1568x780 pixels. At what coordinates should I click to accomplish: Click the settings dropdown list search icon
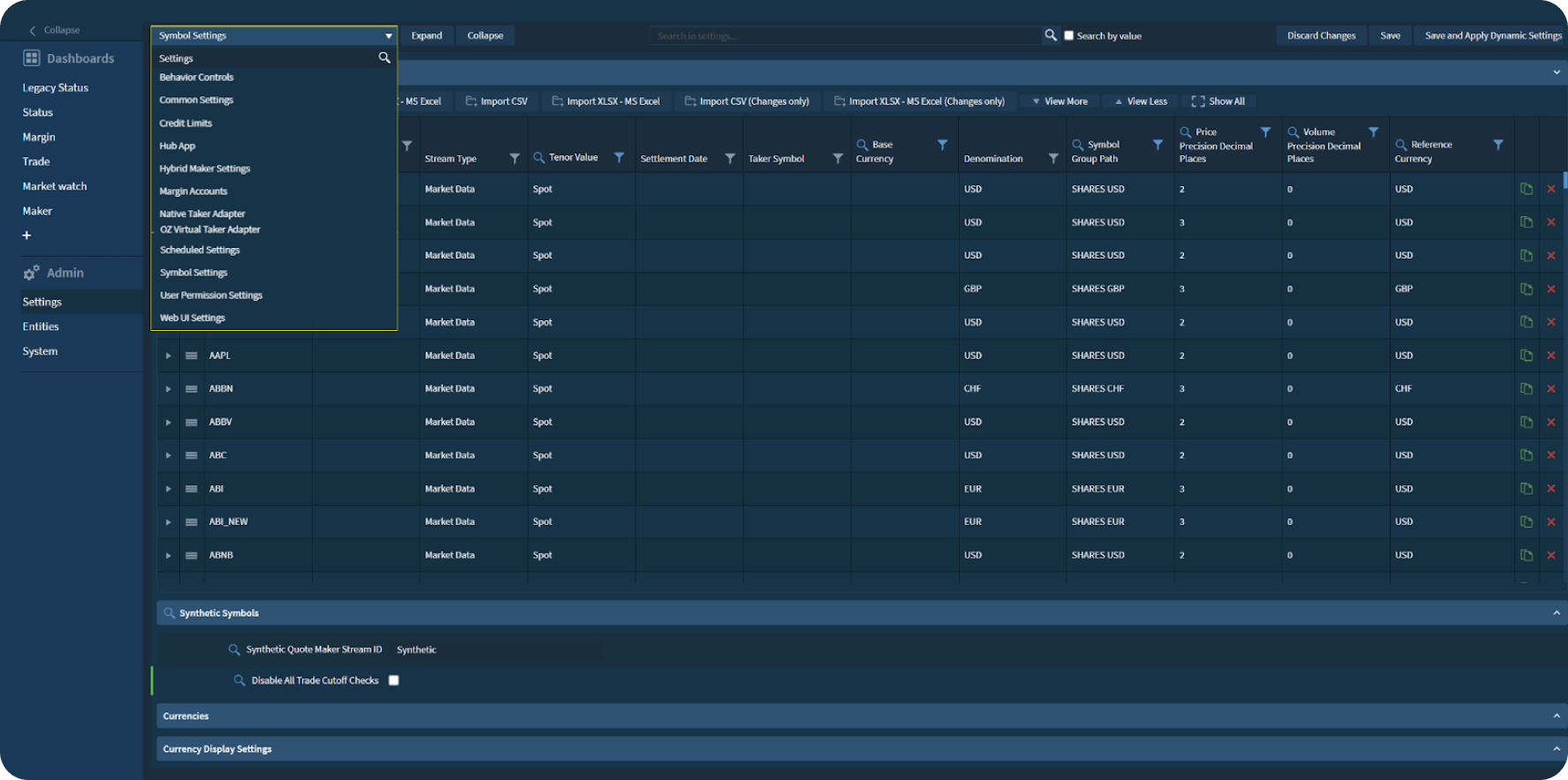coord(384,57)
